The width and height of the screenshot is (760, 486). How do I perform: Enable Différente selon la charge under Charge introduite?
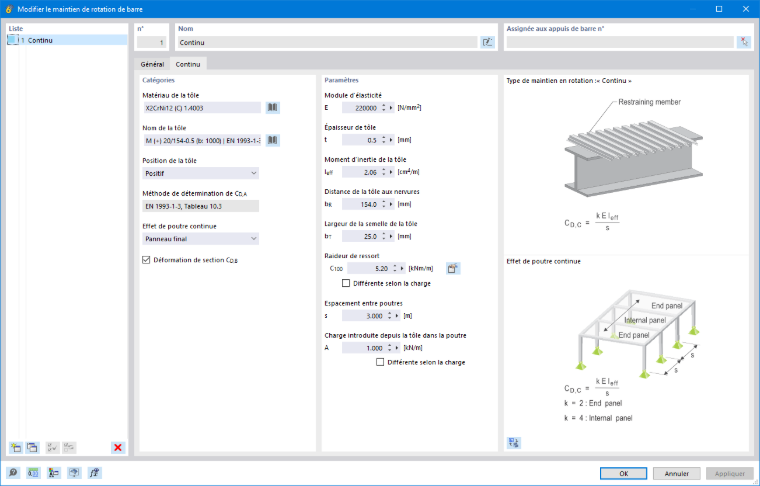[x=380, y=362]
